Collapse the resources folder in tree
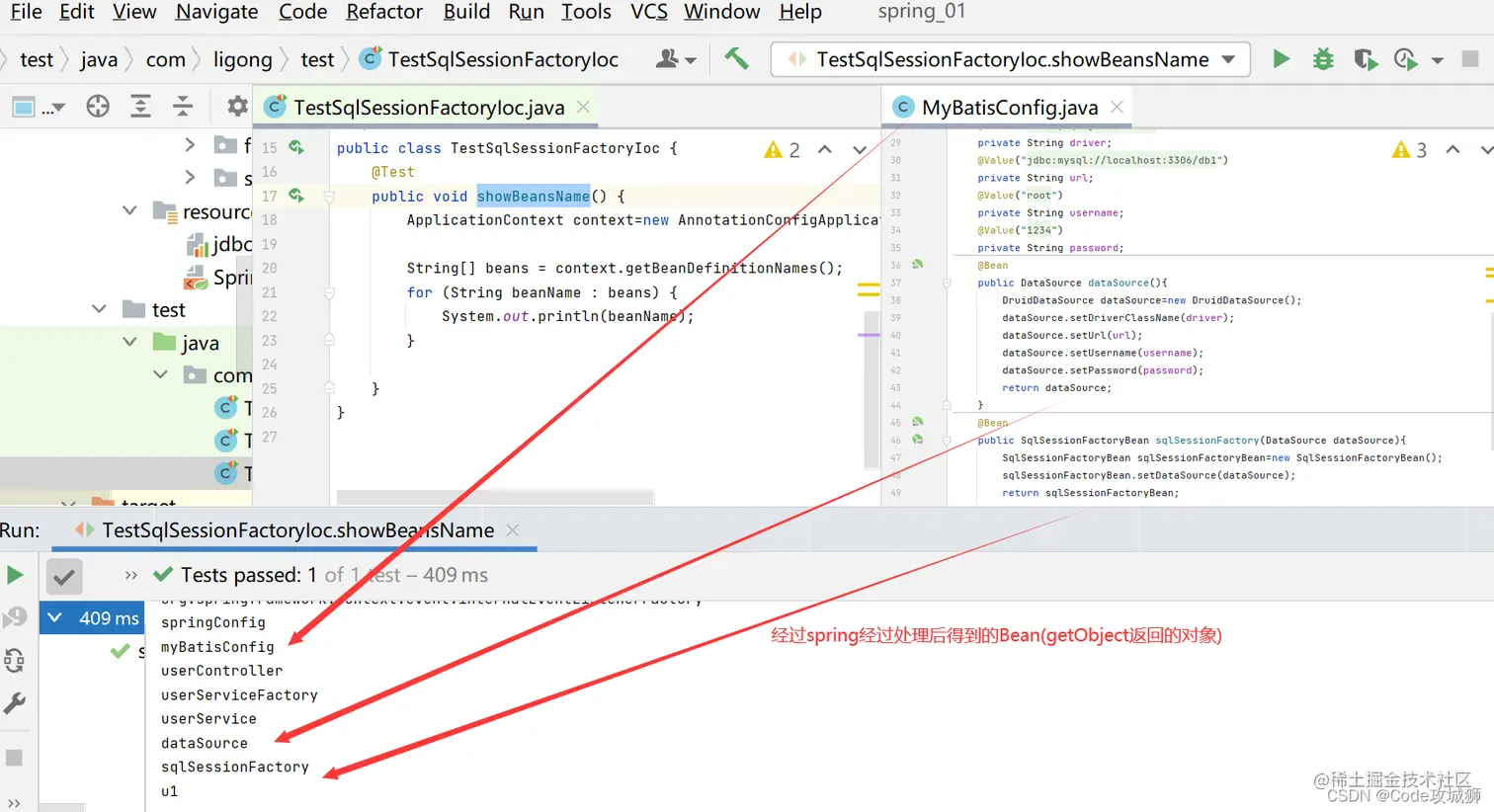 129,210
